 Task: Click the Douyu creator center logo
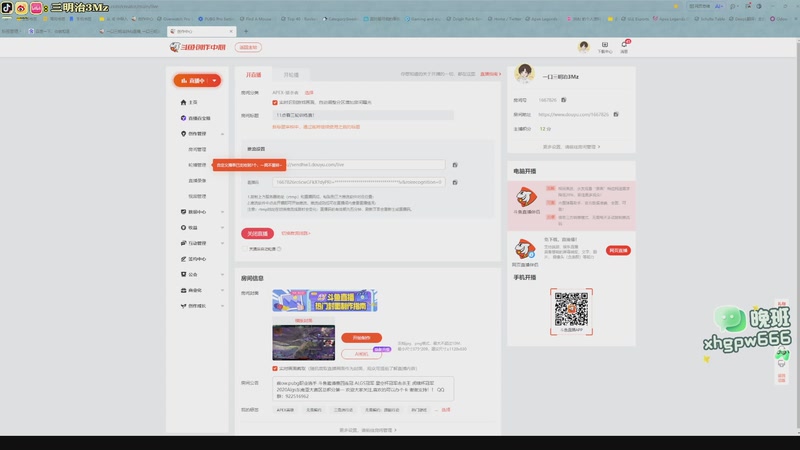coord(197,47)
